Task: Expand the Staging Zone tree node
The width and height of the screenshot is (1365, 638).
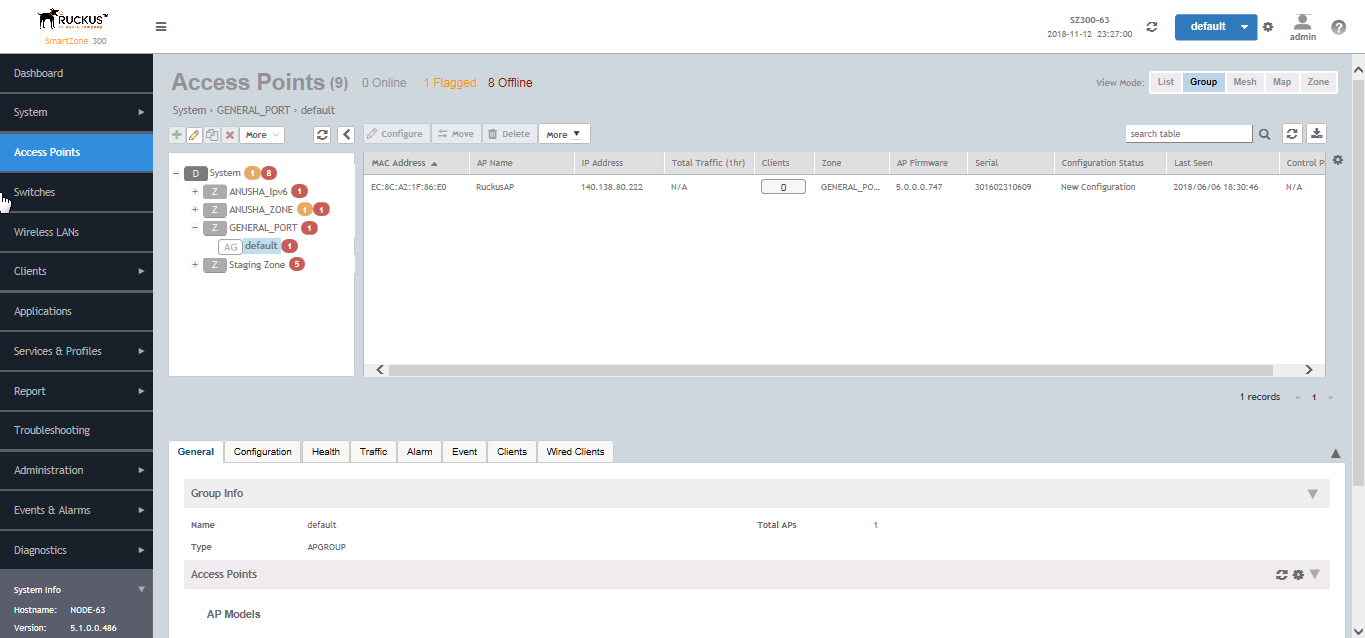Action: pos(195,265)
